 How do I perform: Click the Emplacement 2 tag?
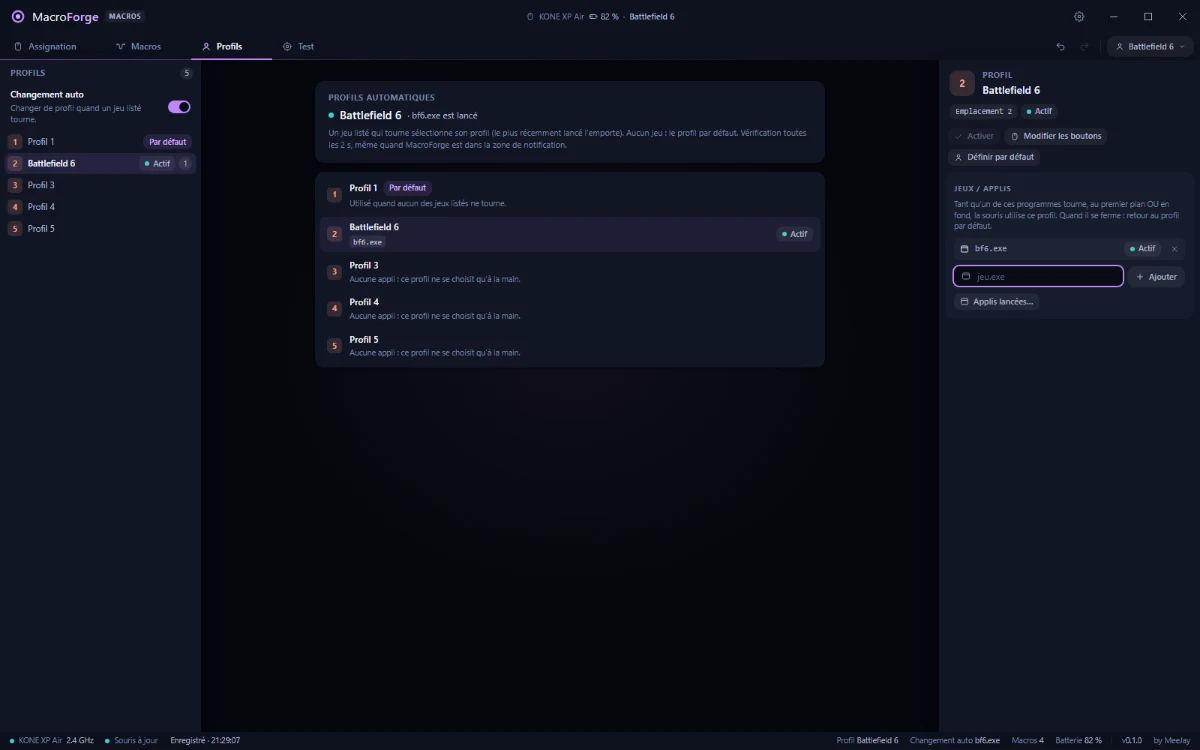click(984, 112)
